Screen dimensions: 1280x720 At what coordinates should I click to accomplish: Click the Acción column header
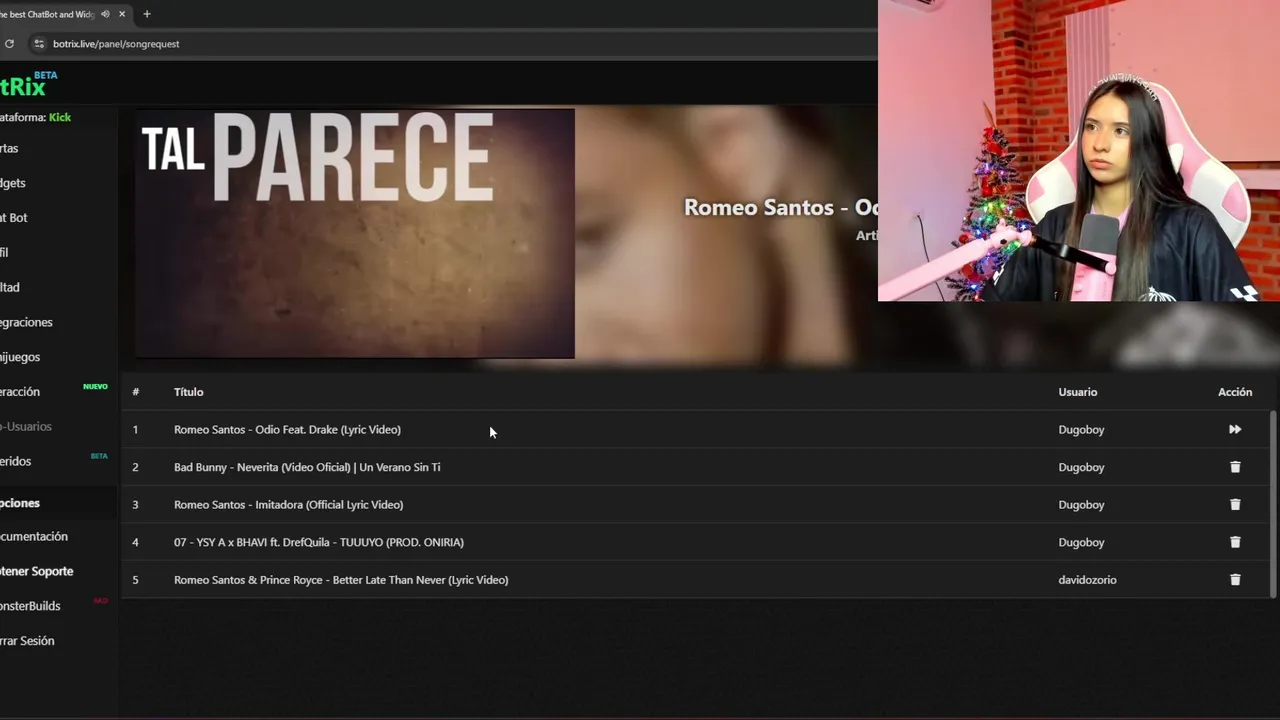(1235, 392)
